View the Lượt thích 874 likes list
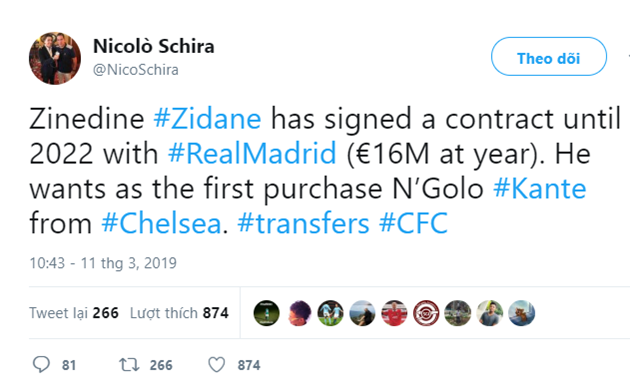 coord(179,313)
